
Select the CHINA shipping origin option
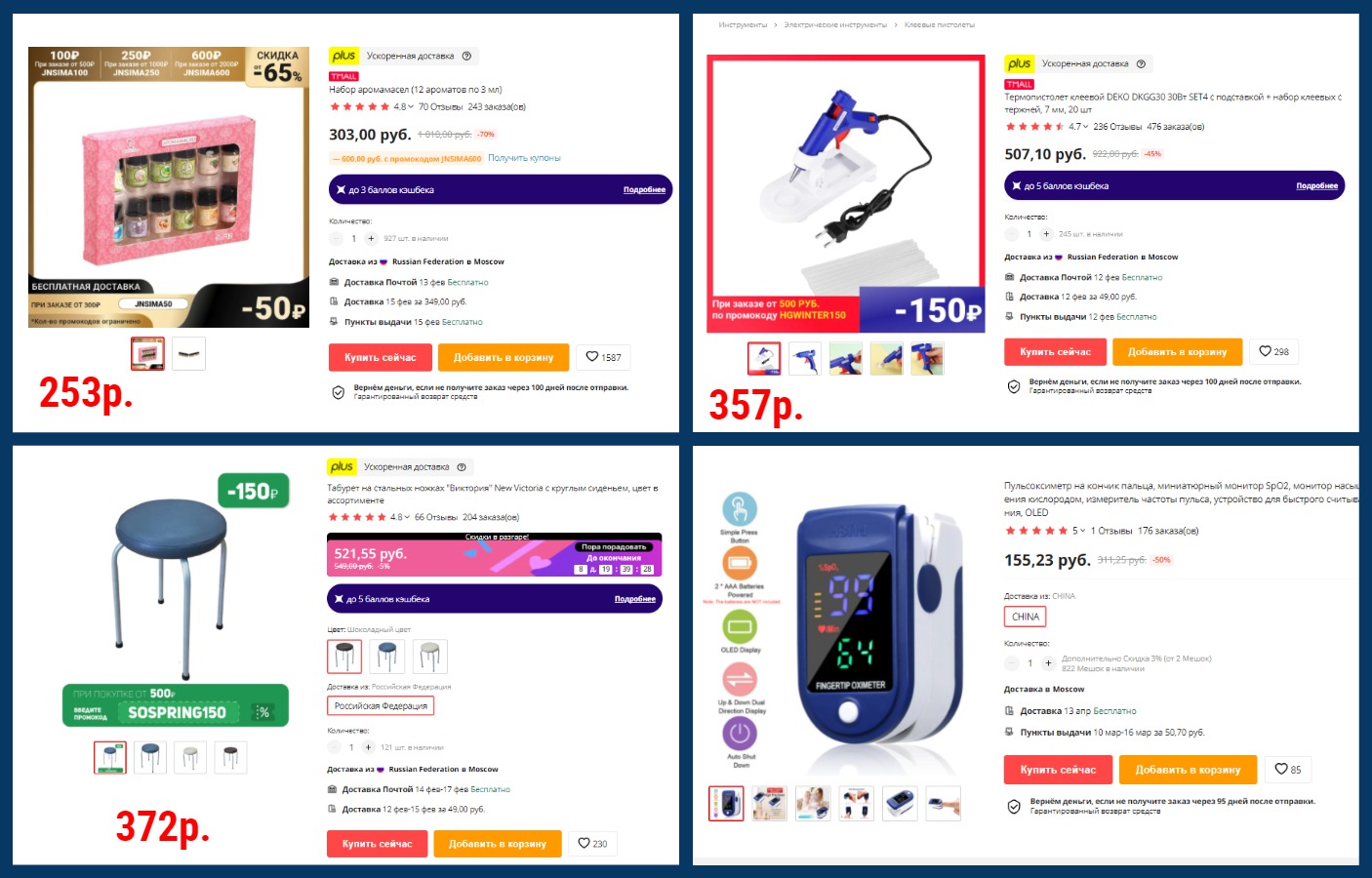tap(1025, 617)
